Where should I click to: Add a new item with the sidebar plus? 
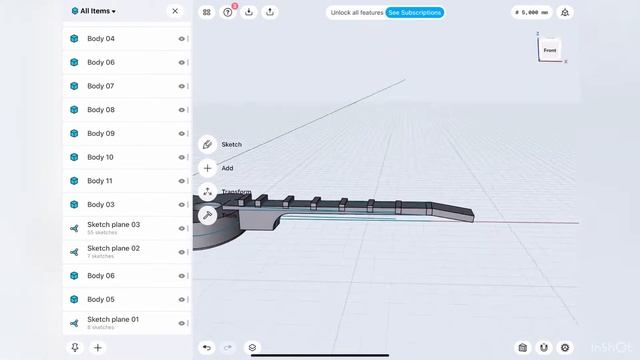click(98, 348)
